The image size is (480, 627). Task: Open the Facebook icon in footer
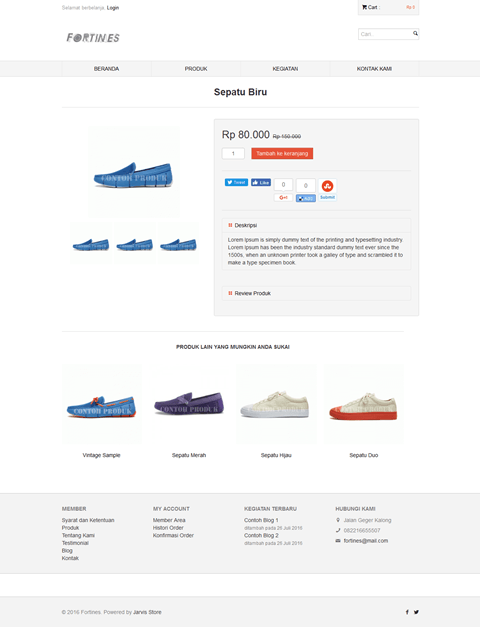407,612
